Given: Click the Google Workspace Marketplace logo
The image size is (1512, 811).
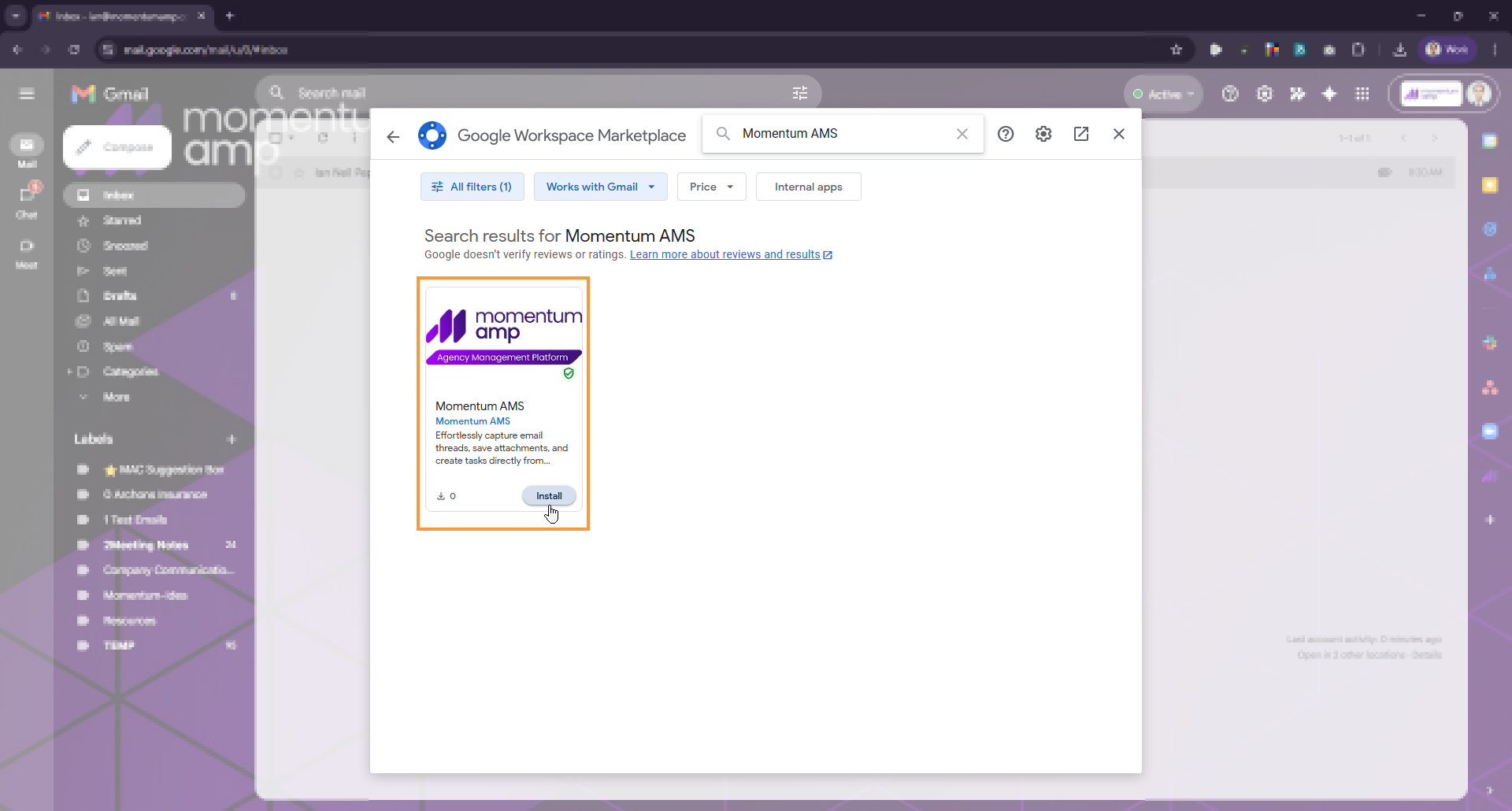Looking at the screenshot, I should pos(432,135).
